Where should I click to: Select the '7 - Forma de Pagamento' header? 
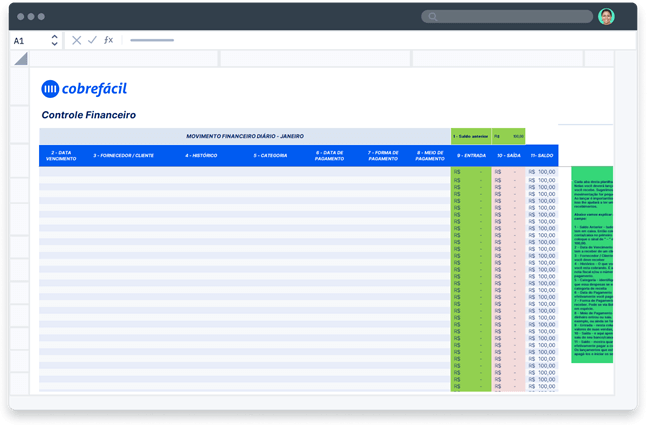point(383,156)
